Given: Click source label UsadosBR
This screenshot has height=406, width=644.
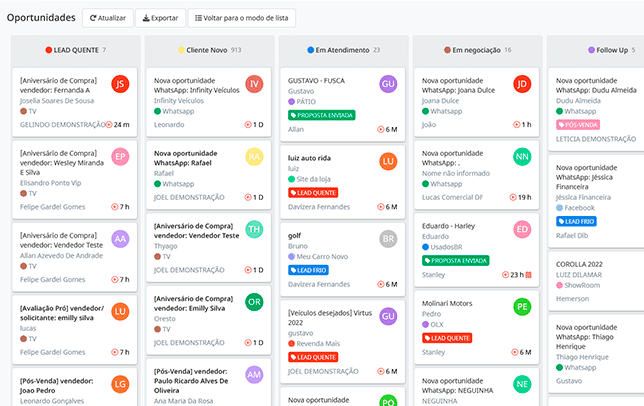Looking at the screenshot, I should click(x=446, y=247).
